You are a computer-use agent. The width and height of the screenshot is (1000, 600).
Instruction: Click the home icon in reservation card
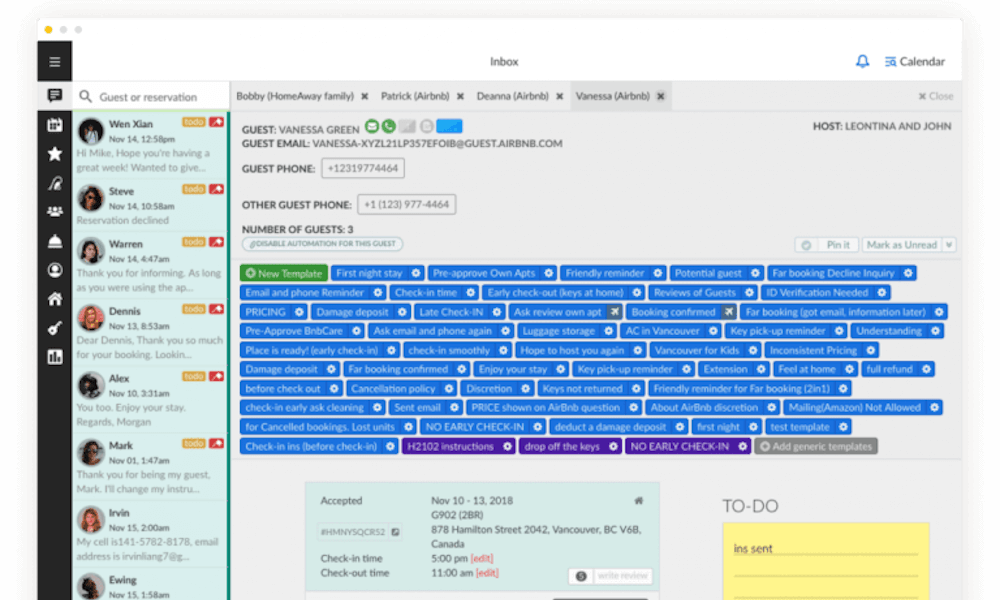638,501
